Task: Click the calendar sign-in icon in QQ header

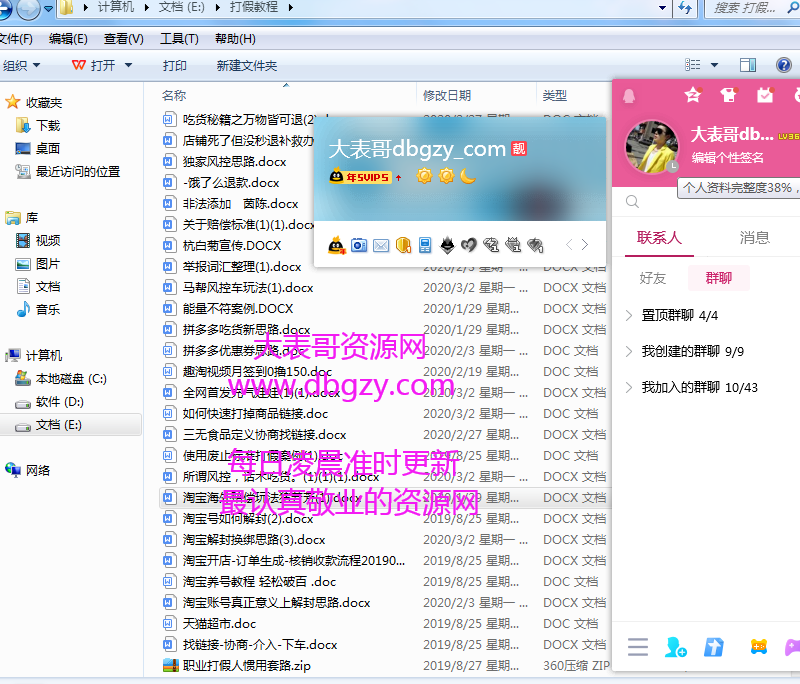Action: pyautogui.click(x=765, y=95)
